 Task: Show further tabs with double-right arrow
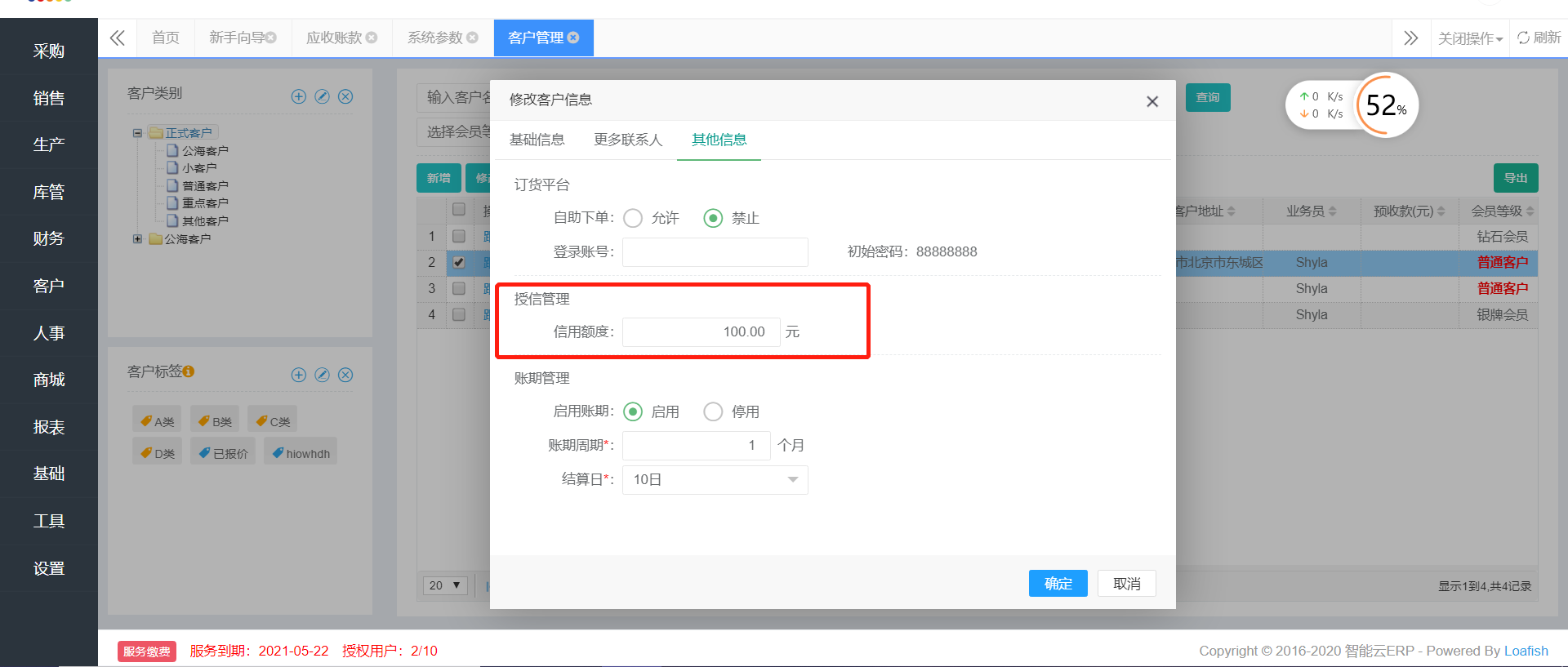point(1410,38)
